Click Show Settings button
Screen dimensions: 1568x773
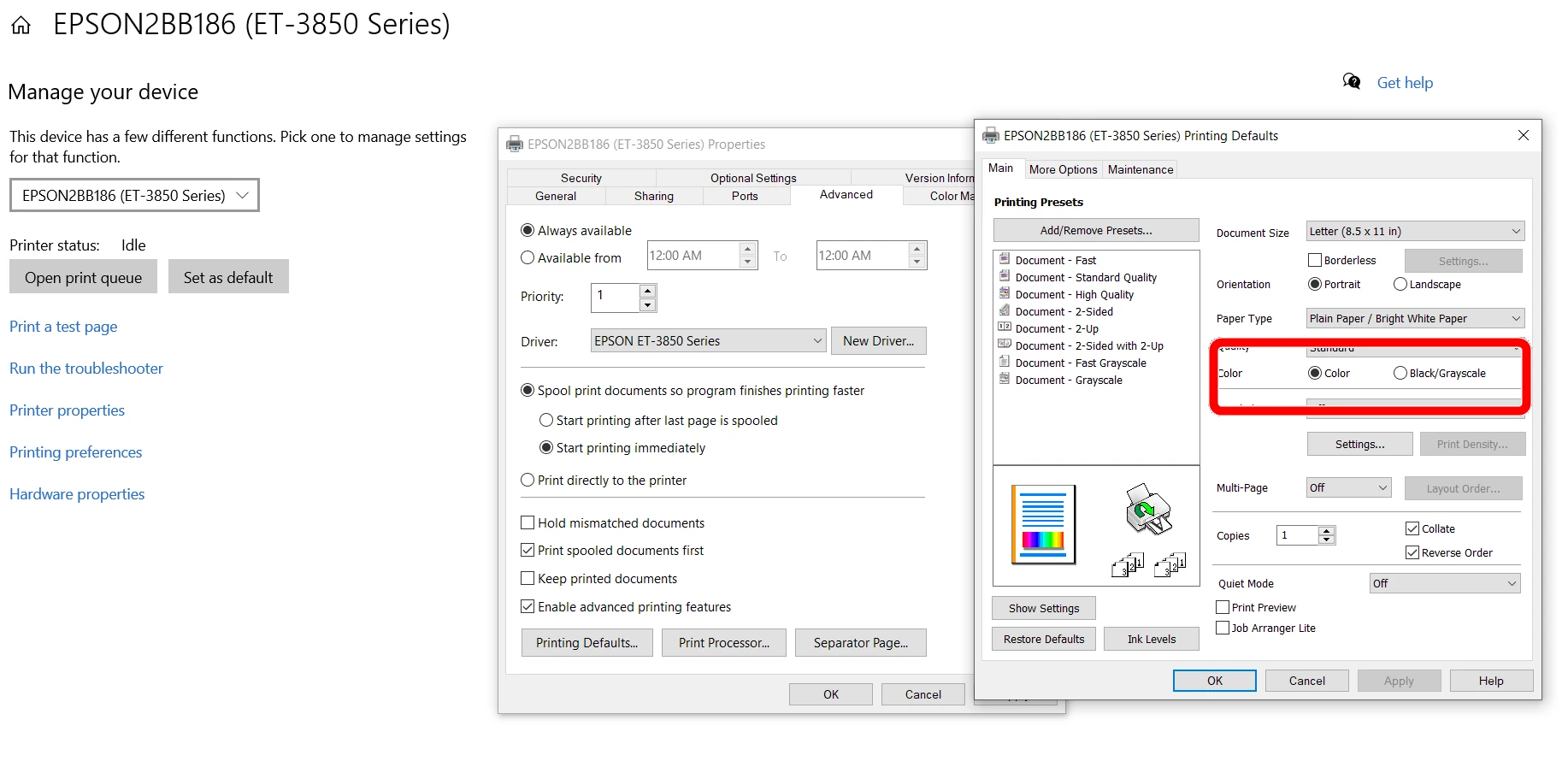(1044, 608)
